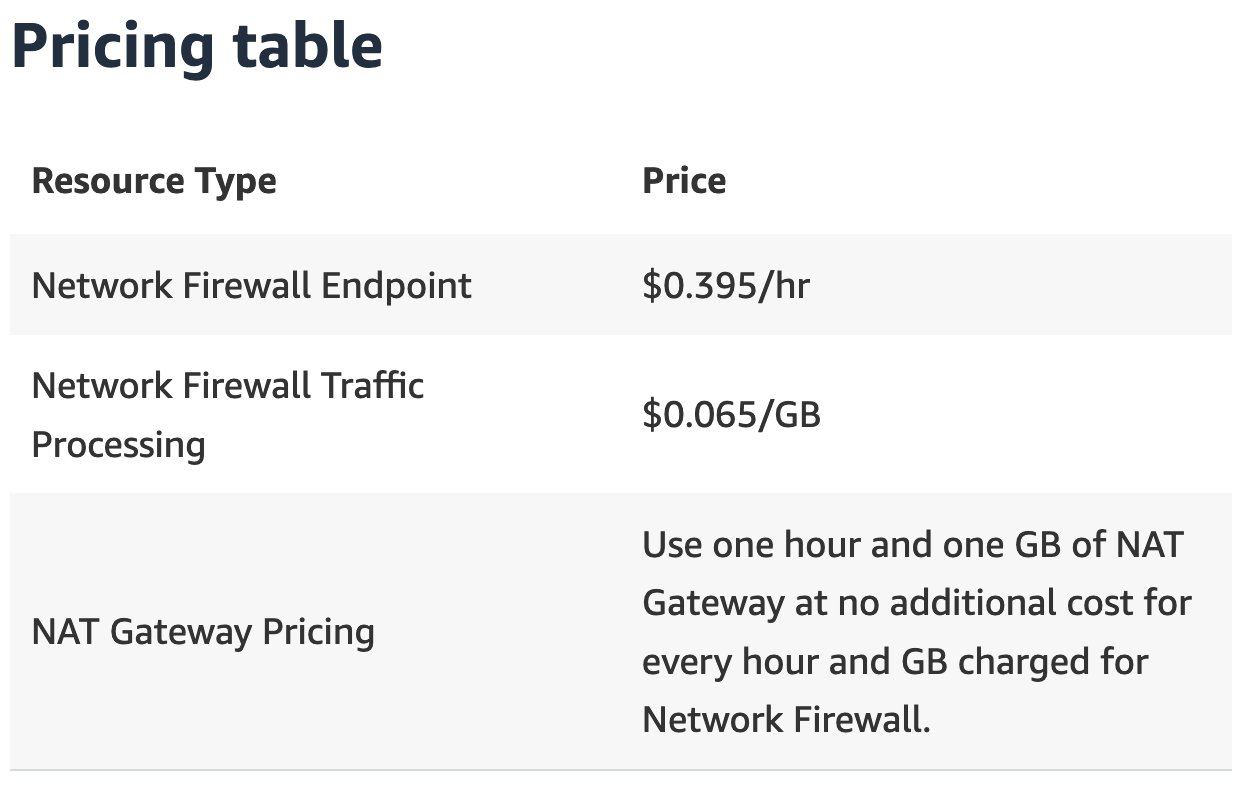The image size is (1246, 788).
Task: Click the Pricing table heading
Action: coord(197,46)
